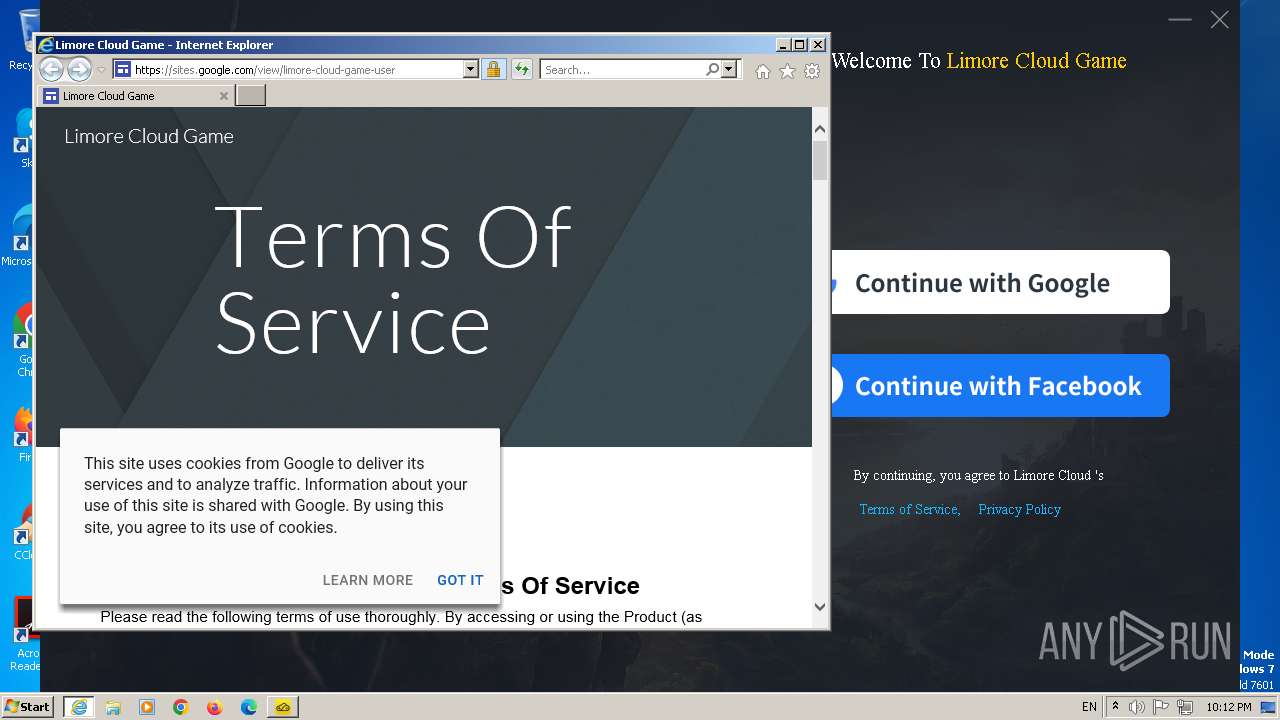1280x720 pixels.
Task: Launch Edge from the taskbar
Action: 249,707
